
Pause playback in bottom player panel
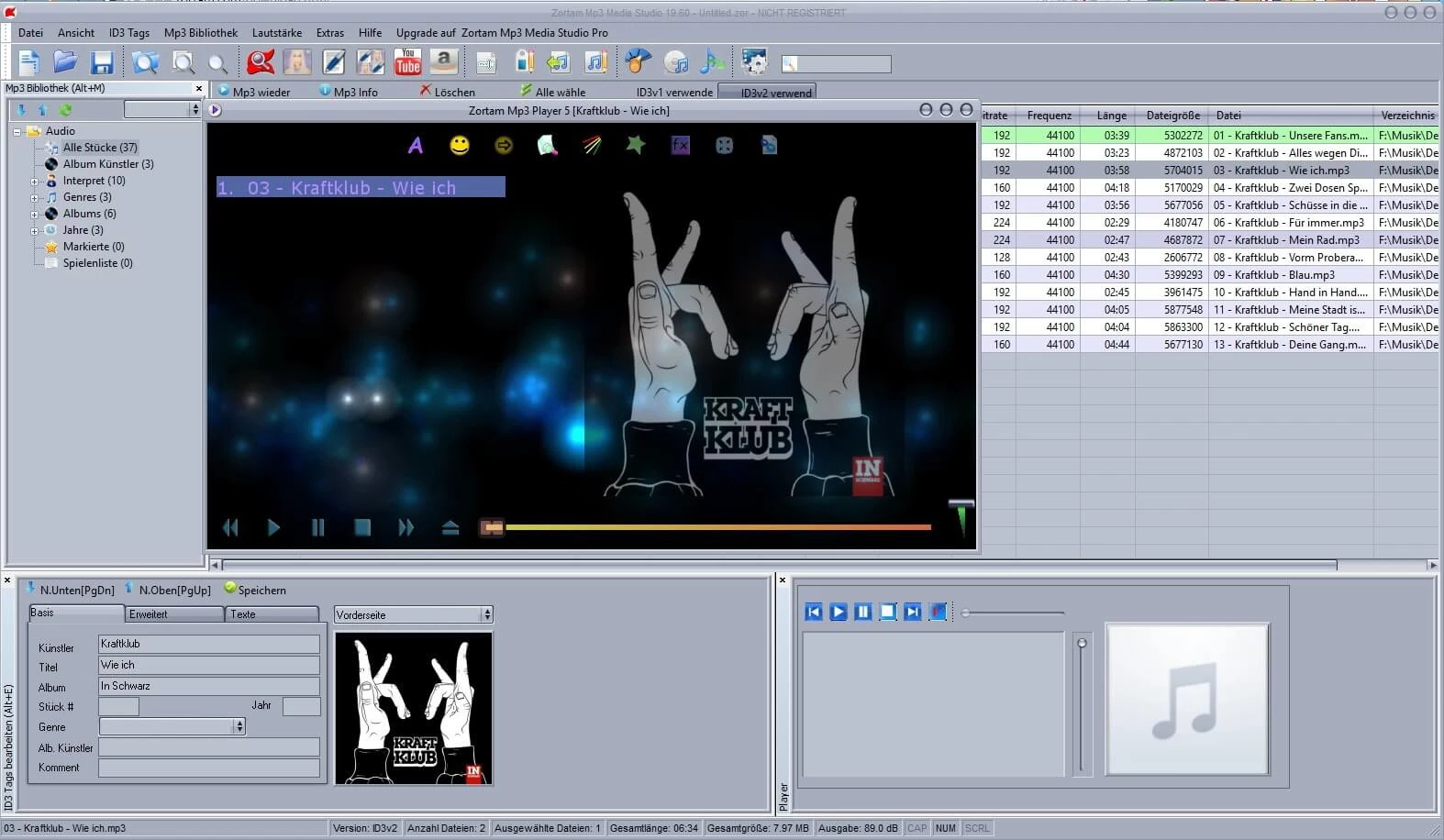(862, 613)
